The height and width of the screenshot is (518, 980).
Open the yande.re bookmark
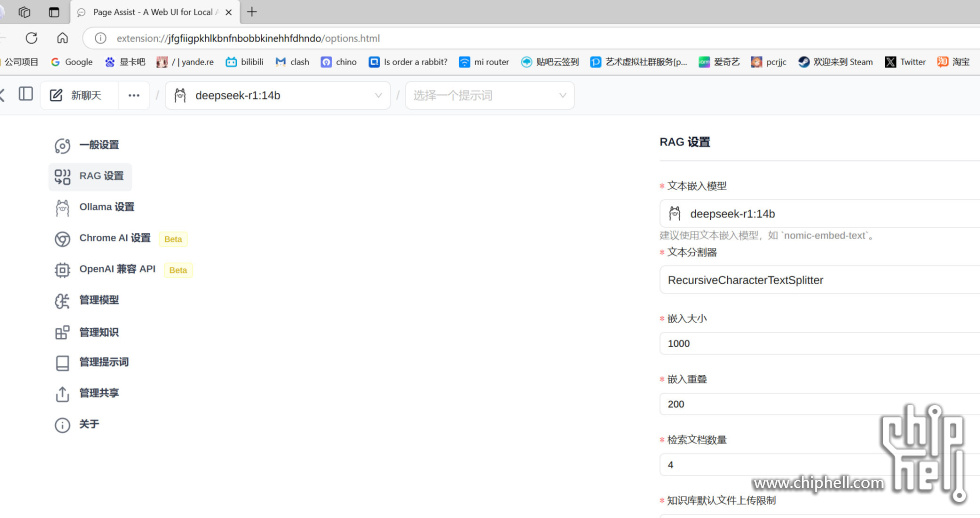(185, 62)
